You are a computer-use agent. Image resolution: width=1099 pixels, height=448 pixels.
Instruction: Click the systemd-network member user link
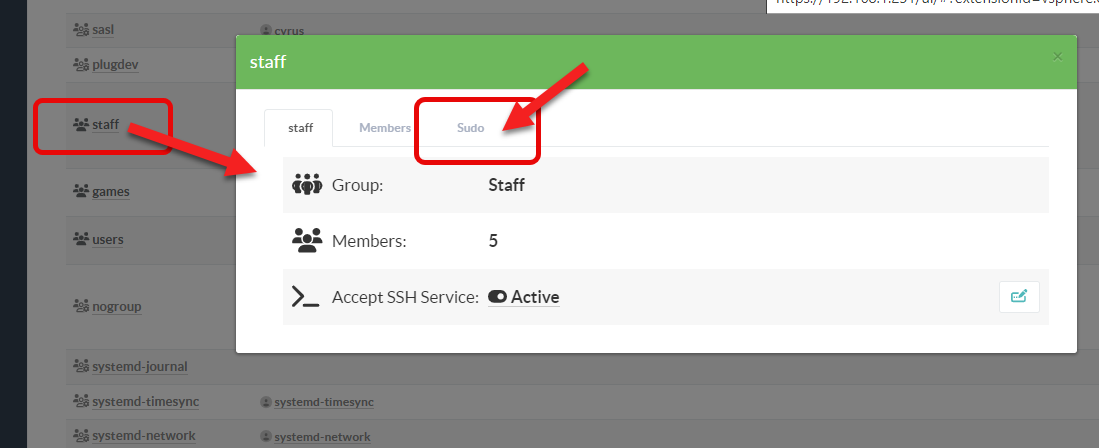tap(322, 437)
